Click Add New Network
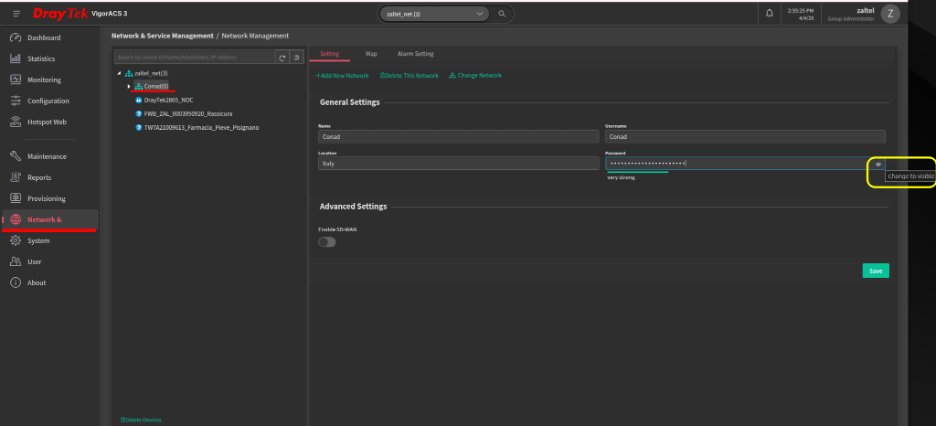This screenshot has width=936, height=426. [342, 76]
